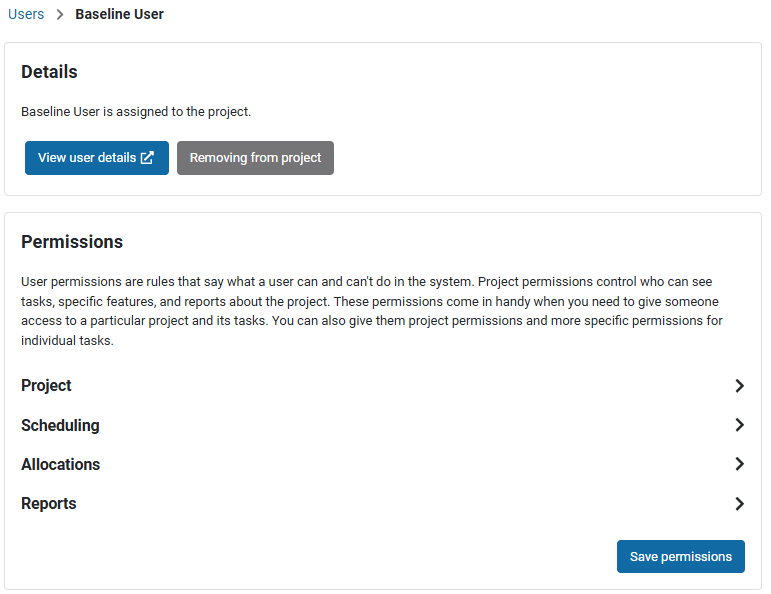771x594 pixels.
Task: Expand the Project permissions chevron
Action: [x=739, y=386]
